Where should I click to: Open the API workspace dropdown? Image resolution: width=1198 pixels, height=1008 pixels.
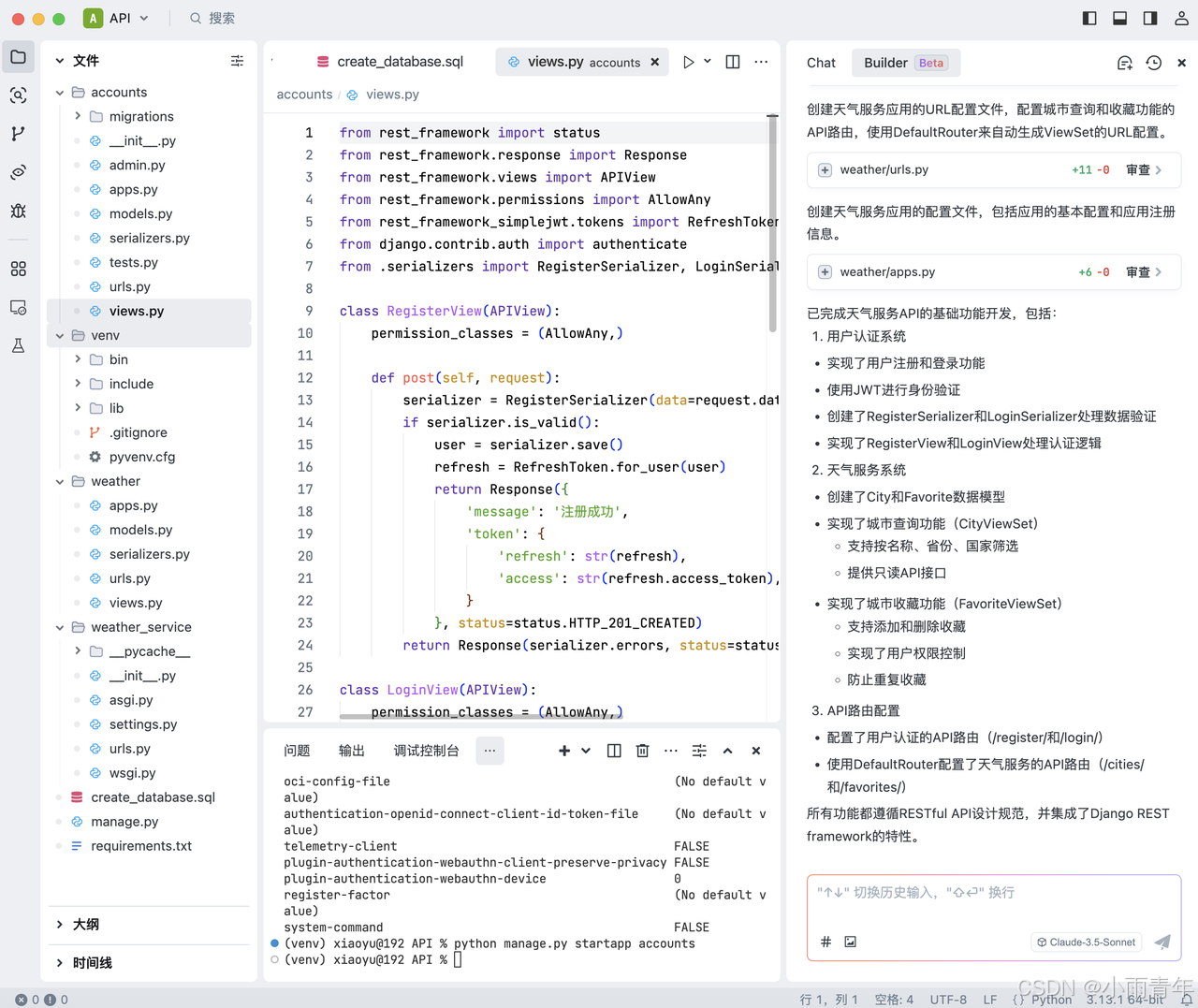117,18
